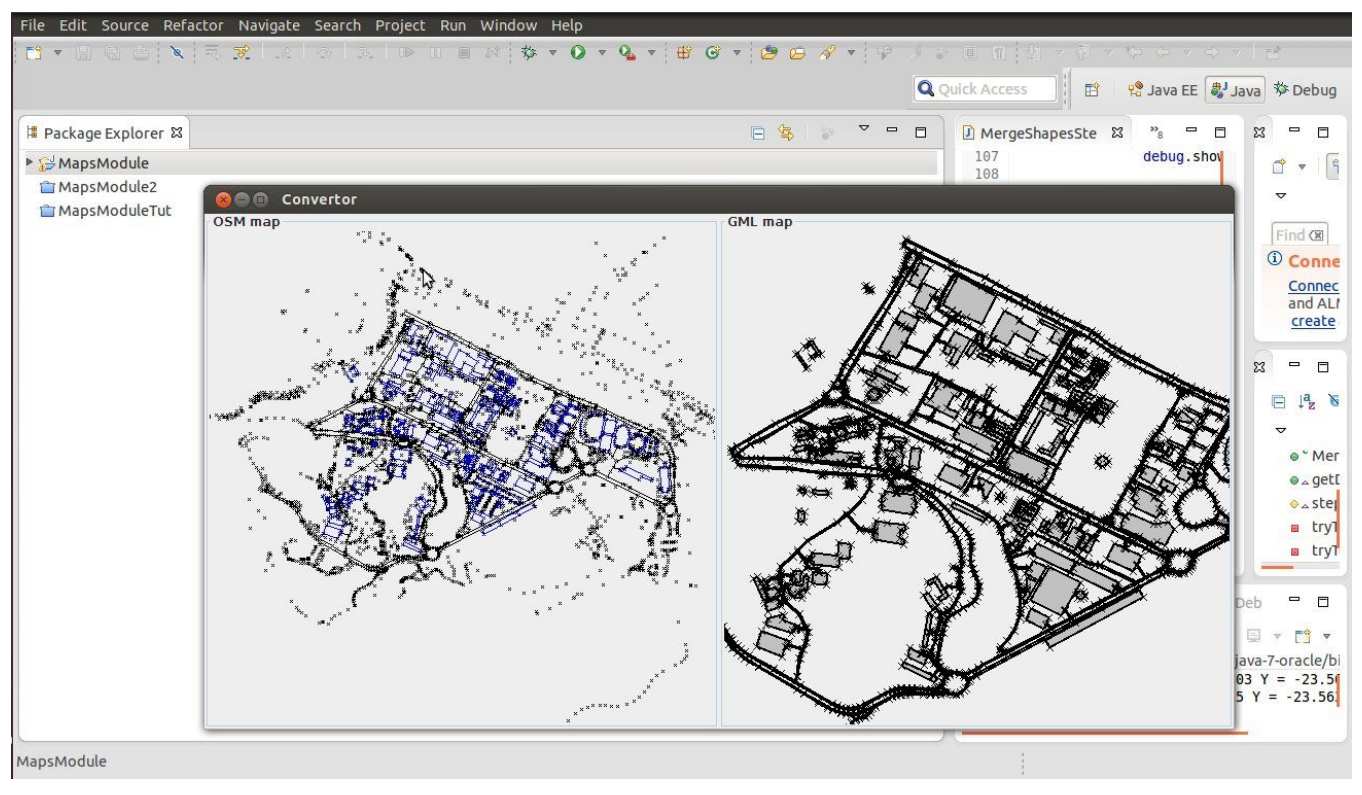The image size is (1362, 795).
Task: Activate the Debug perspective button
Action: 1305,90
